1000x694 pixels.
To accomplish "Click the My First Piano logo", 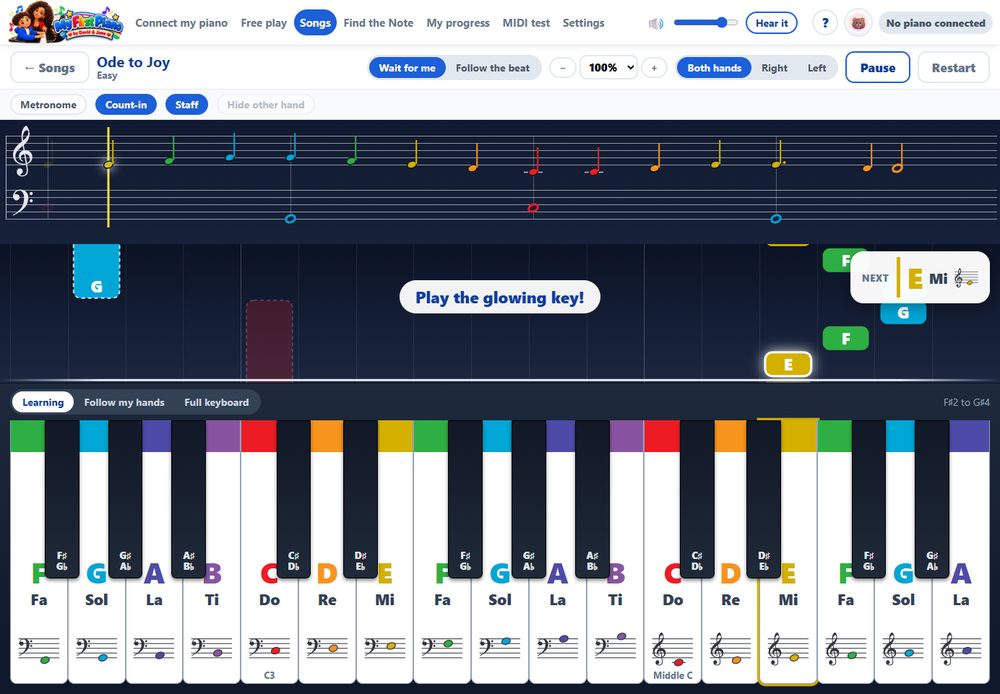I will [x=66, y=22].
